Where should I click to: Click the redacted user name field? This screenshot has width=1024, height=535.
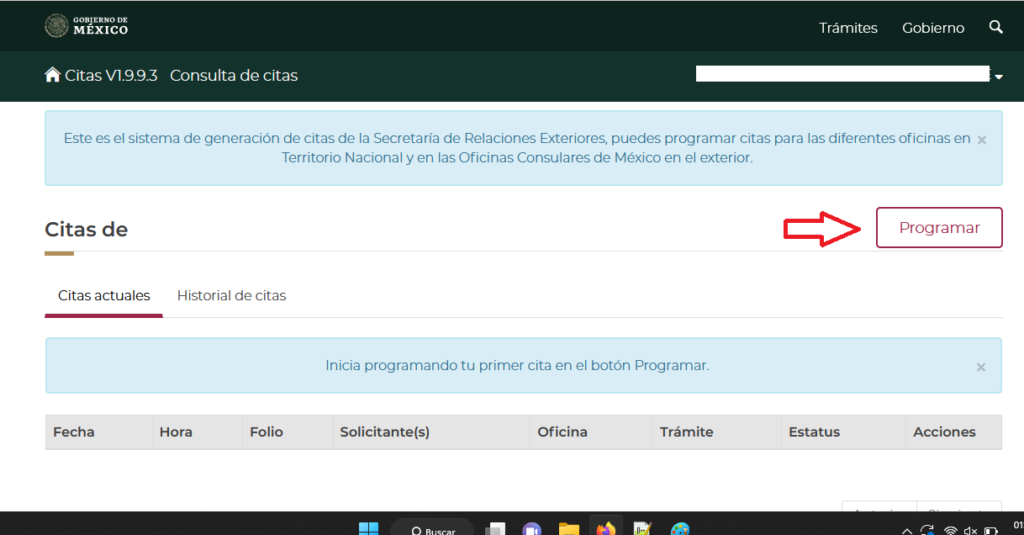click(x=842, y=74)
